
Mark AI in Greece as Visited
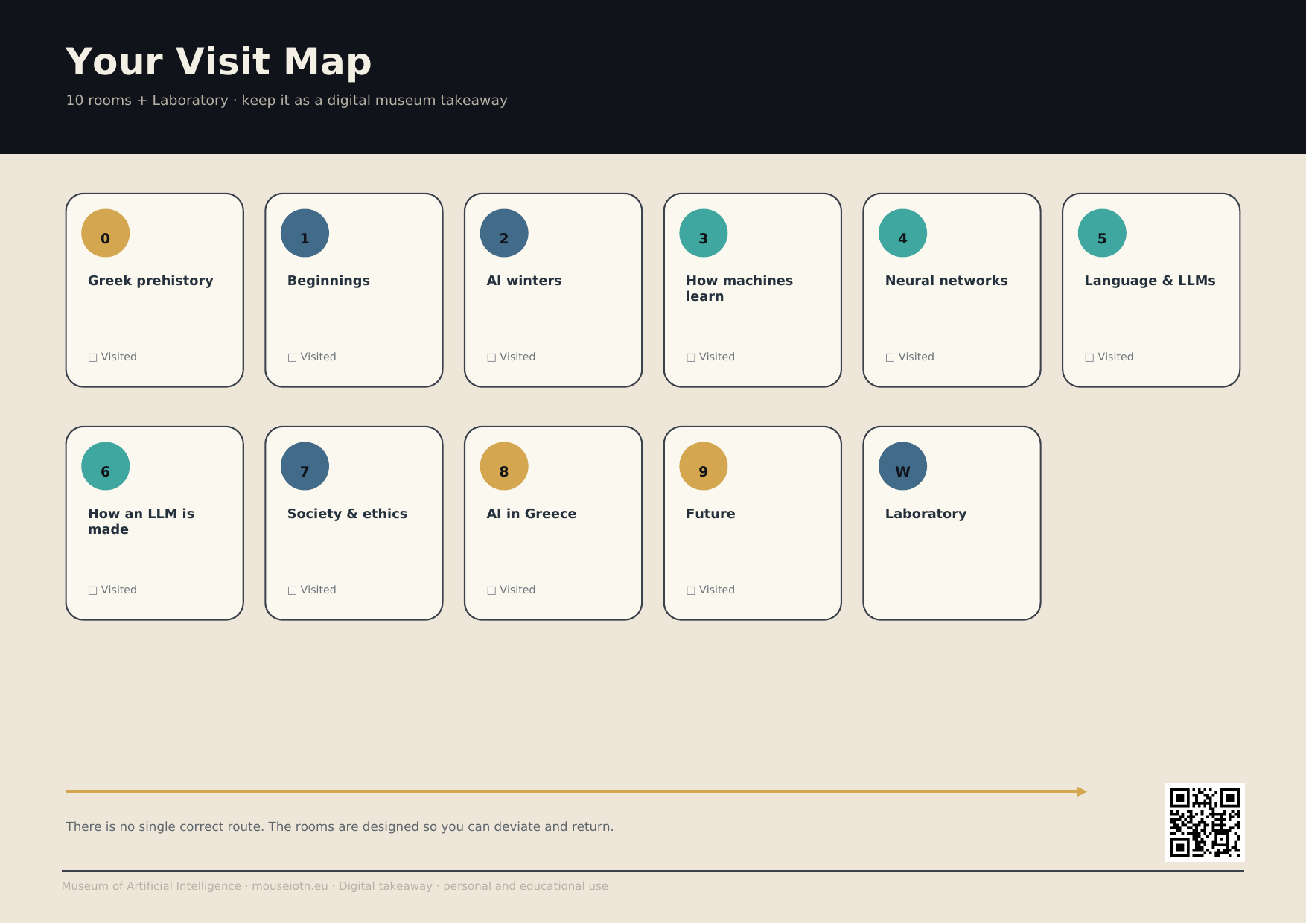click(x=491, y=590)
